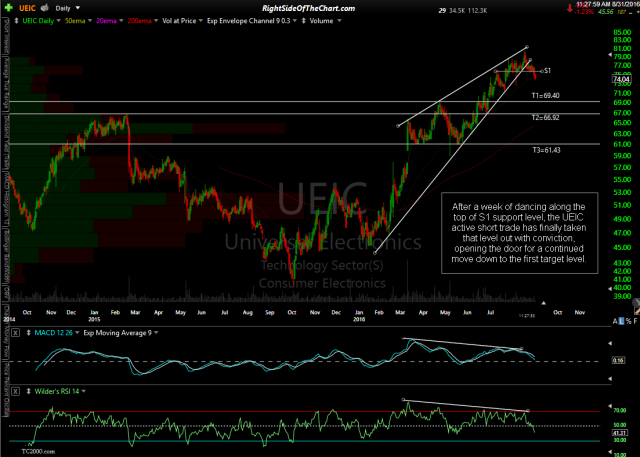Image resolution: width=640 pixels, height=457 pixels.
Task: Click the green 45.56 value
Action: (605, 12)
